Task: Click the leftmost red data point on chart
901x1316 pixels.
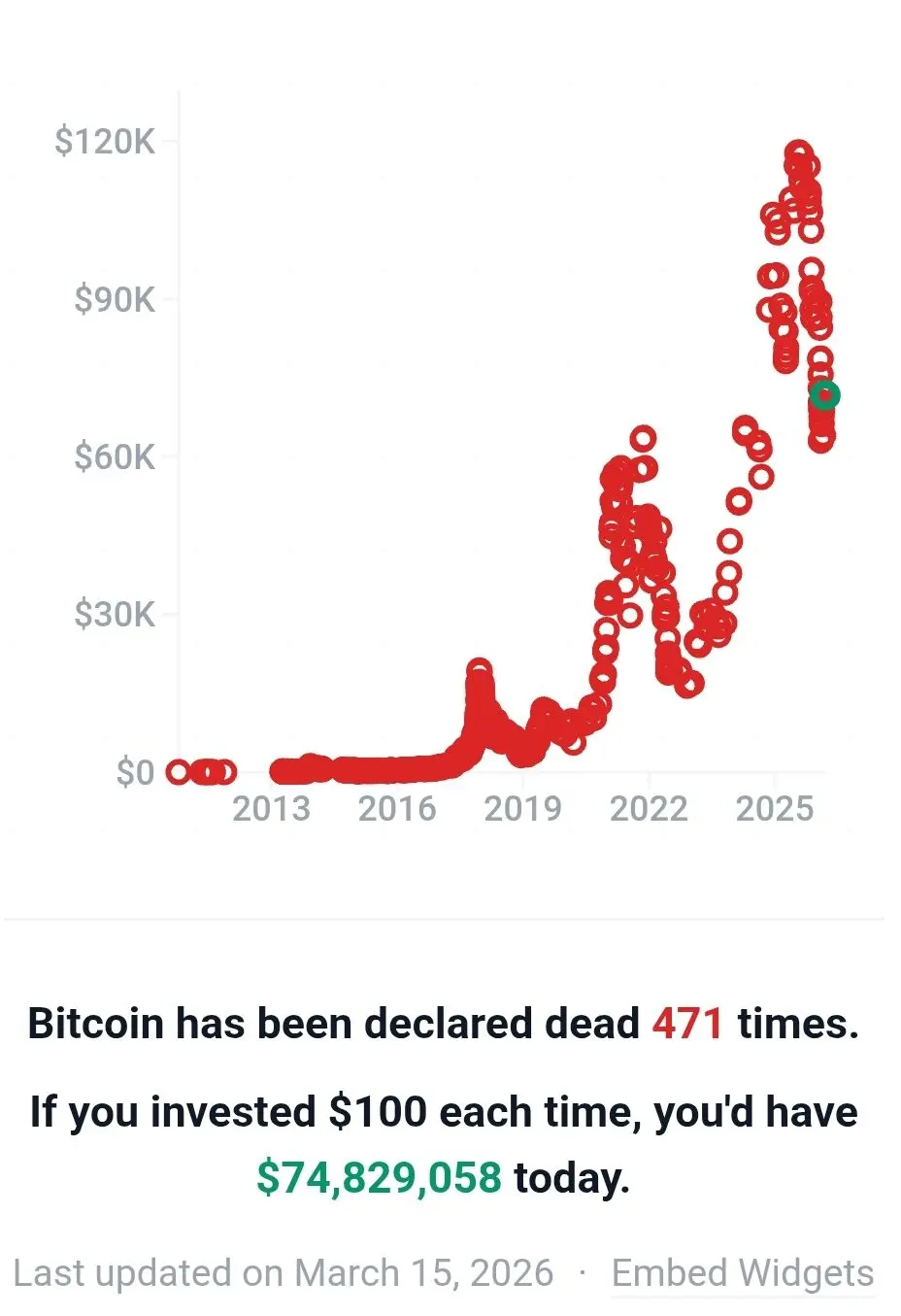Action: click(x=178, y=772)
